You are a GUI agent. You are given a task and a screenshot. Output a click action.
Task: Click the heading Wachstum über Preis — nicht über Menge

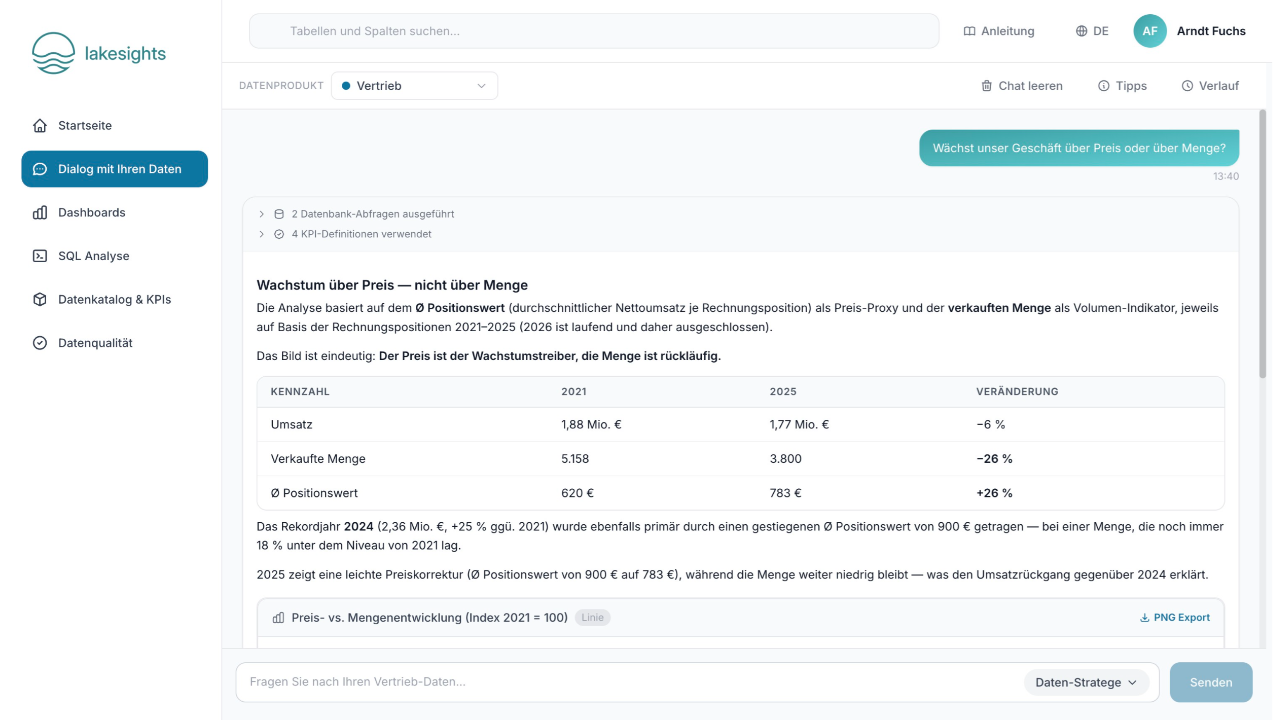[392, 285]
